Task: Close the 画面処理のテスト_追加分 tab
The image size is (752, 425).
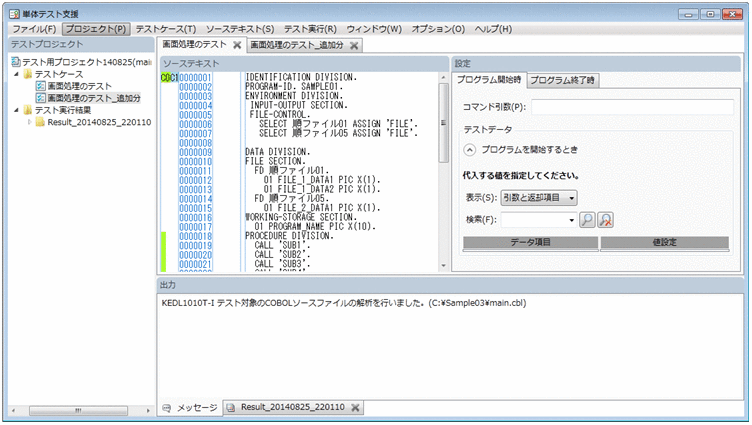Action: (x=354, y=46)
